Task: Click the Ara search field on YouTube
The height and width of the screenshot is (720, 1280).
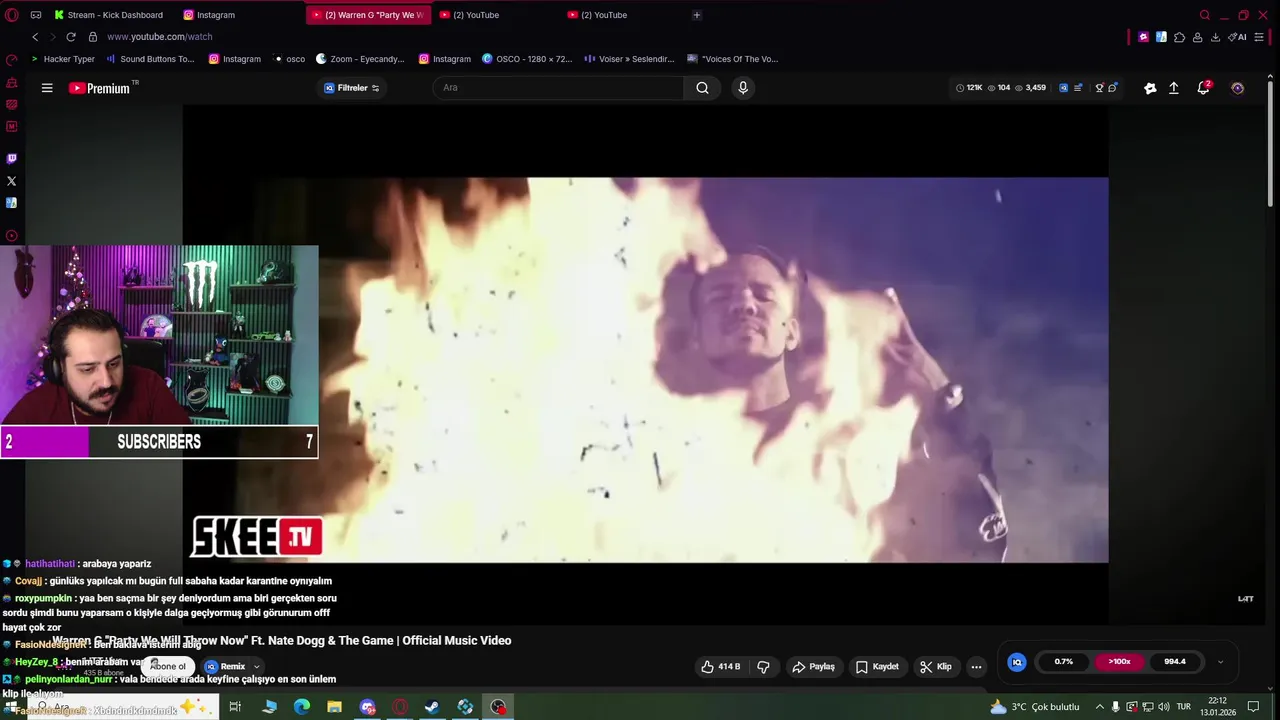Action: tap(558, 88)
